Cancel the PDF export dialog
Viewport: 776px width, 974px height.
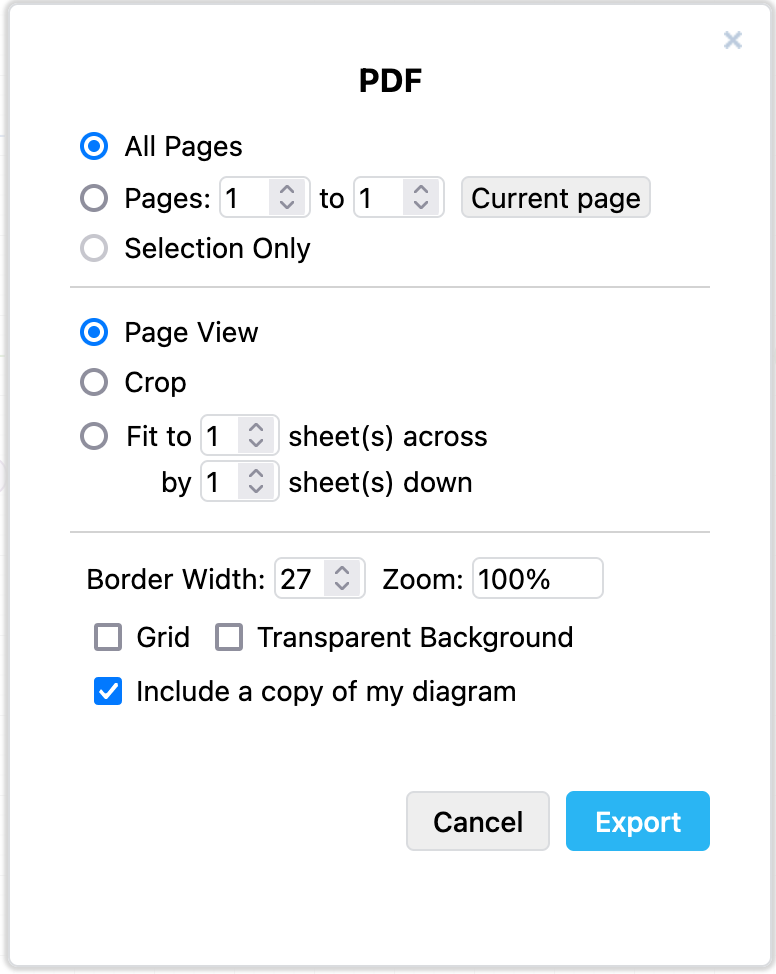click(x=477, y=821)
